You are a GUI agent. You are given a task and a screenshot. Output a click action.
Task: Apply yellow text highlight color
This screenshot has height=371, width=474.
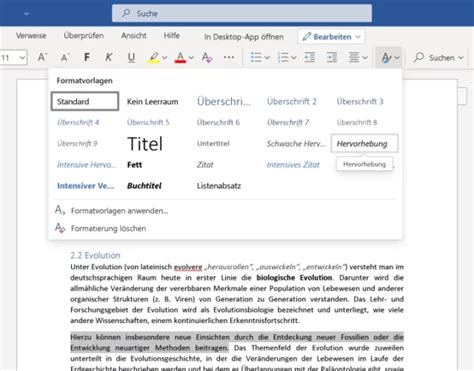pos(154,57)
